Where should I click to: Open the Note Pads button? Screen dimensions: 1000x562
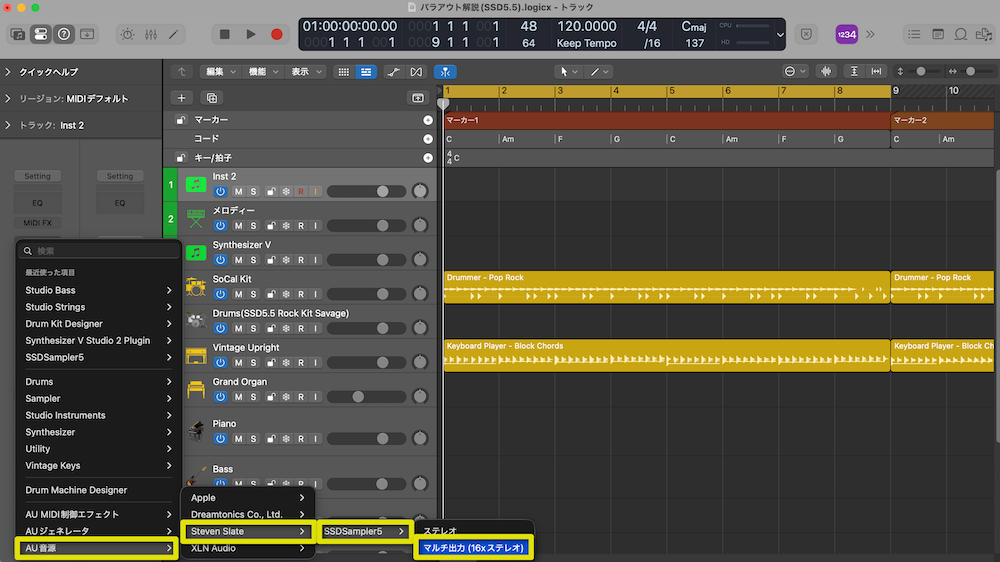tap(938, 34)
